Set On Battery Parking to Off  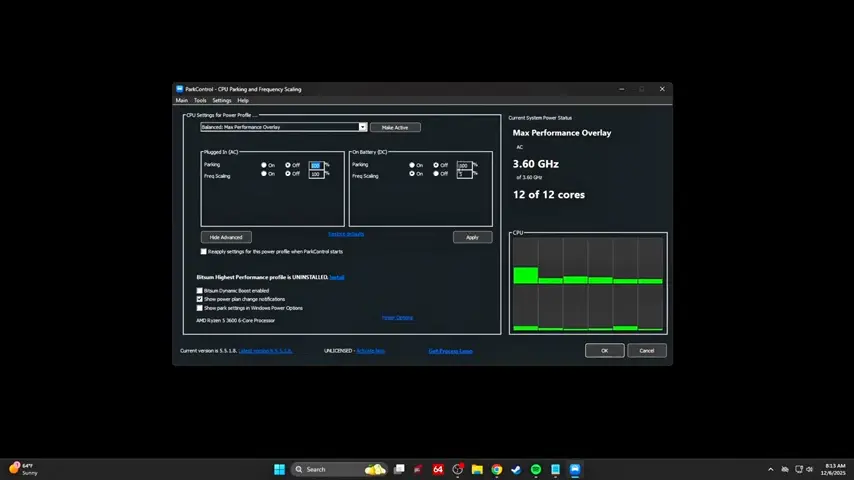pos(436,165)
